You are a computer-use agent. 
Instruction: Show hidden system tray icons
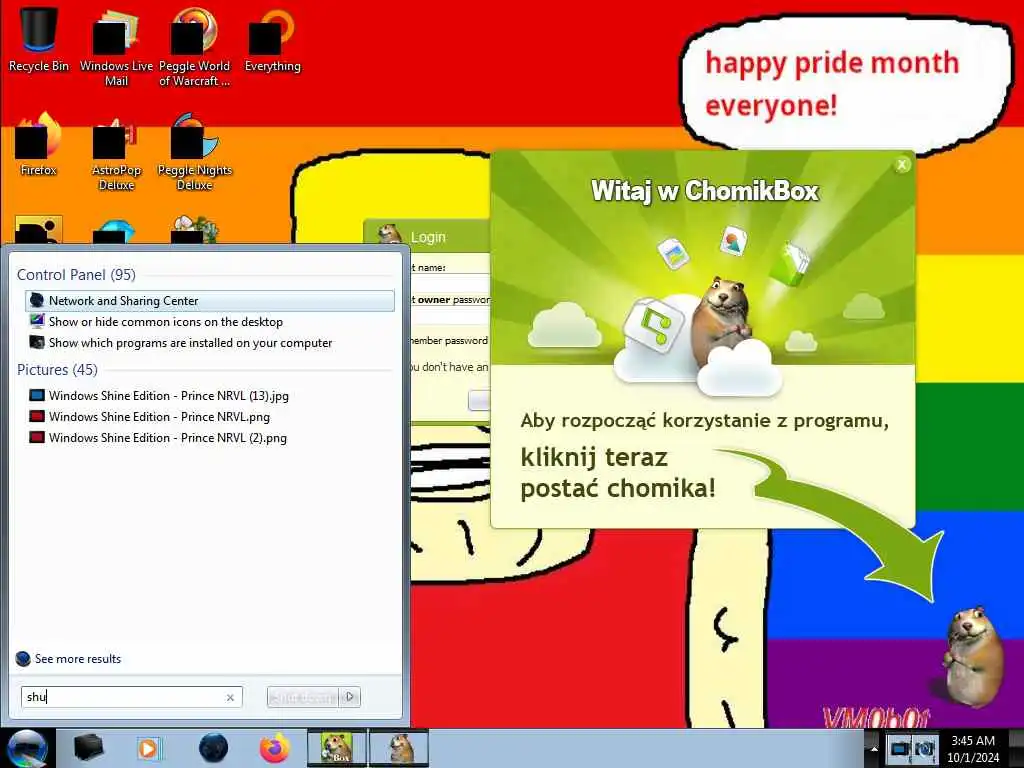[x=874, y=749]
